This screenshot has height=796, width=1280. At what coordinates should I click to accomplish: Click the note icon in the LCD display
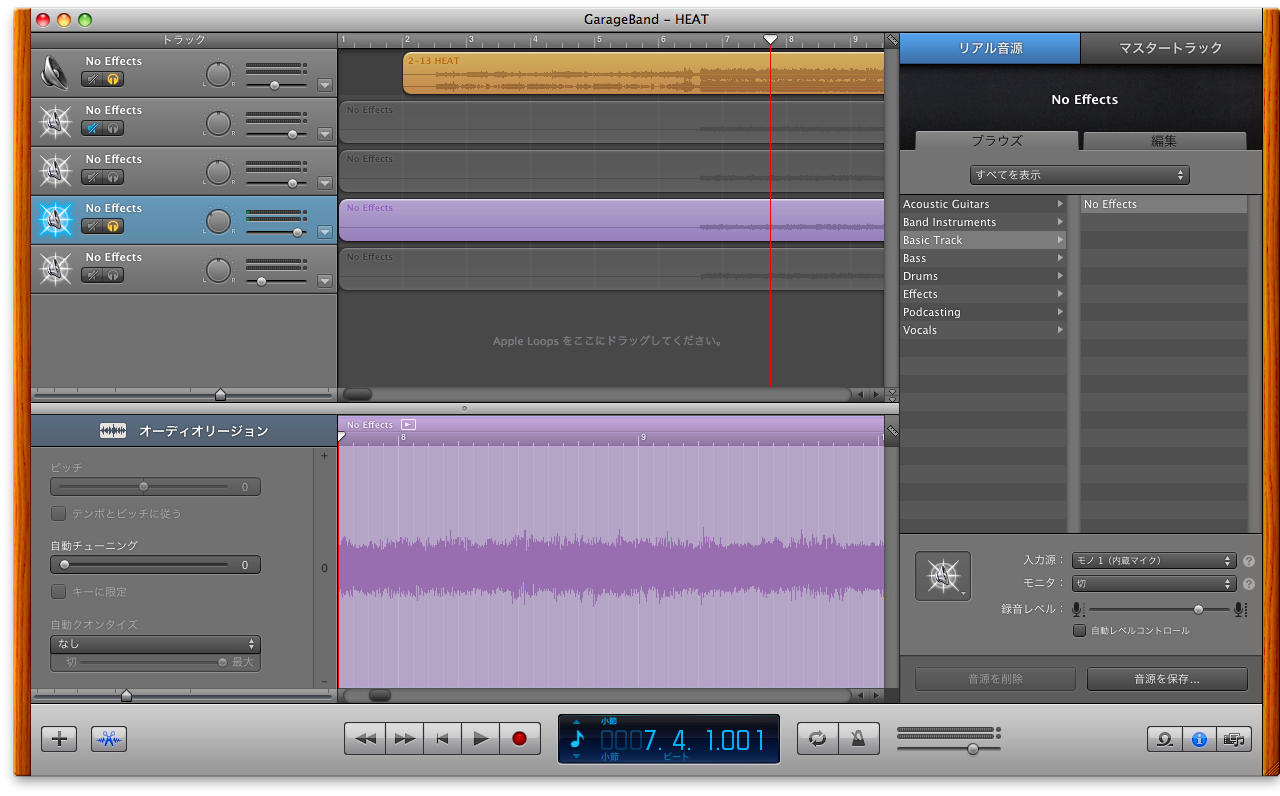tap(576, 739)
